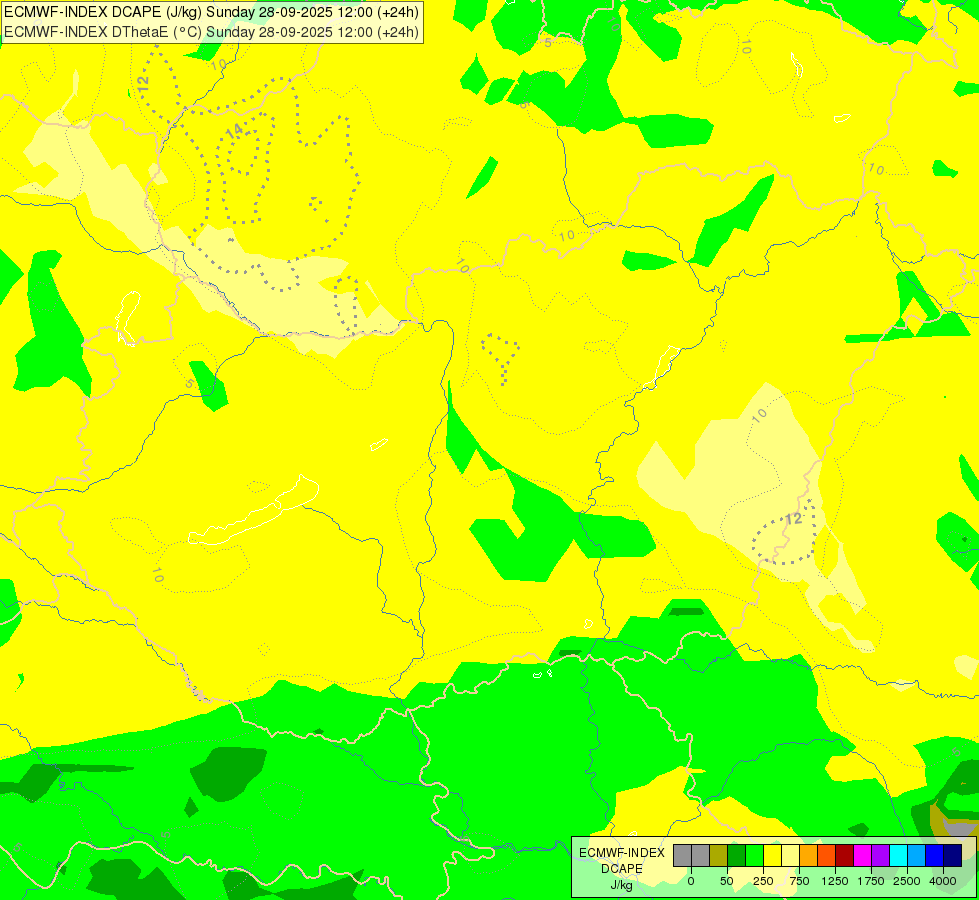The image size is (979, 900).
Task: Click the legend value 50
Action: click(x=726, y=881)
